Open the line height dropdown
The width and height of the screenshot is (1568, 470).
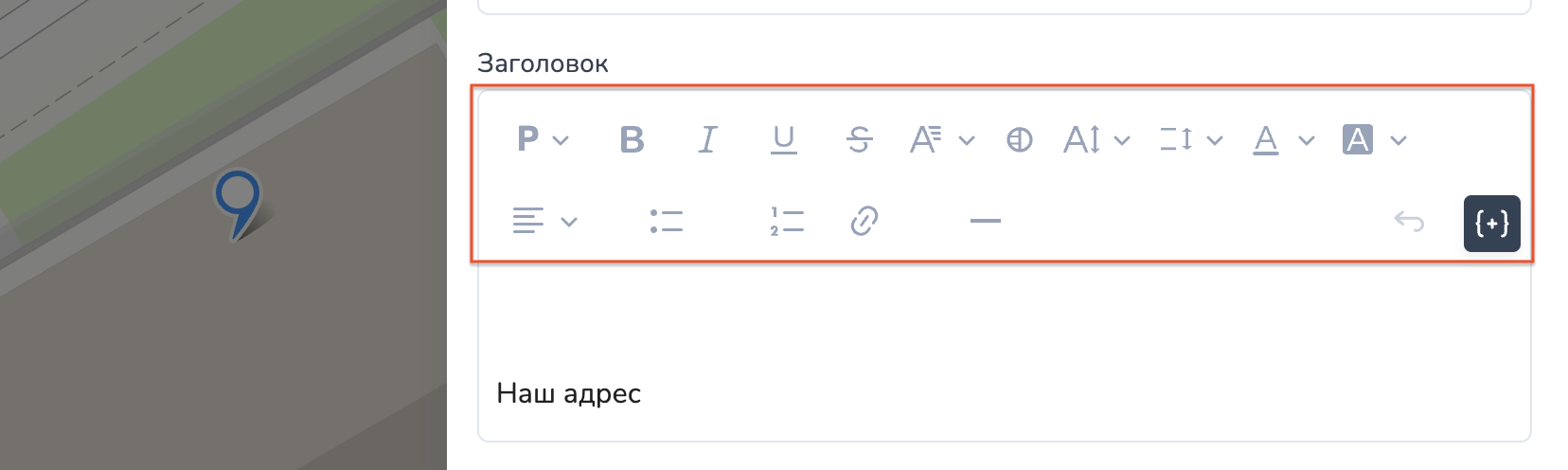click(x=1190, y=140)
